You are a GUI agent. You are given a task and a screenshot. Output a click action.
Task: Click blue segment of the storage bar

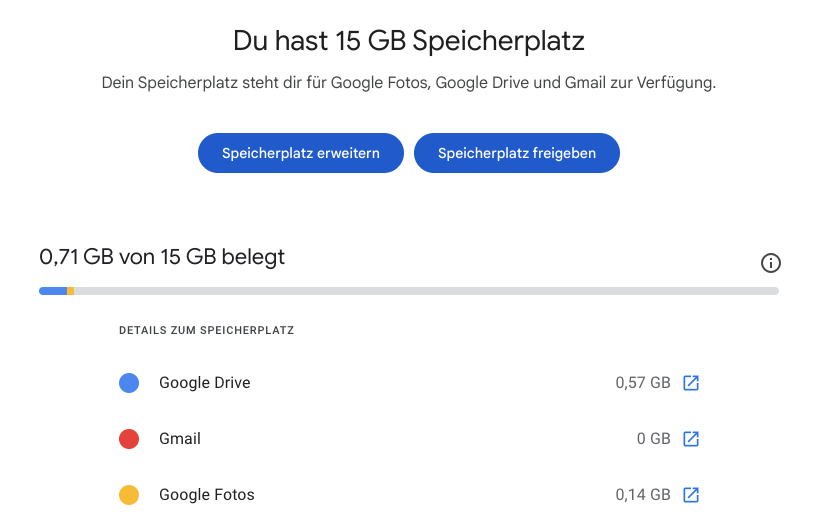(53, 291)
